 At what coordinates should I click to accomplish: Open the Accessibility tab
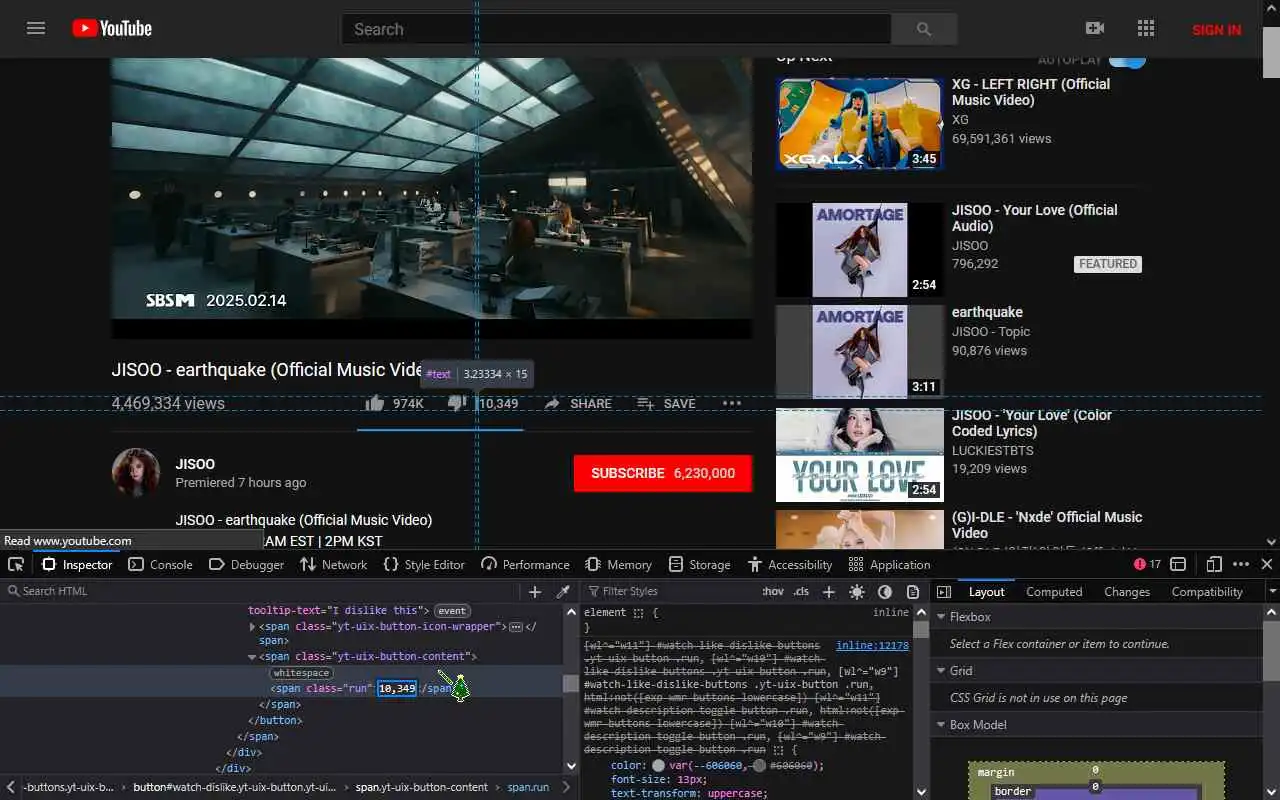coord(789,565)
